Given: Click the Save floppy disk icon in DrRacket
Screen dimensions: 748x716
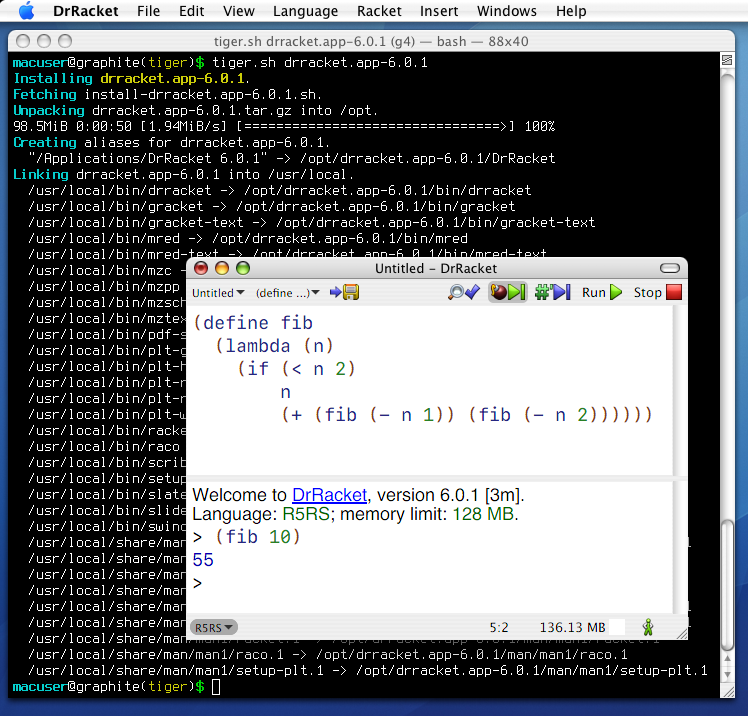Looking at the screenshot, I should 351,292.
